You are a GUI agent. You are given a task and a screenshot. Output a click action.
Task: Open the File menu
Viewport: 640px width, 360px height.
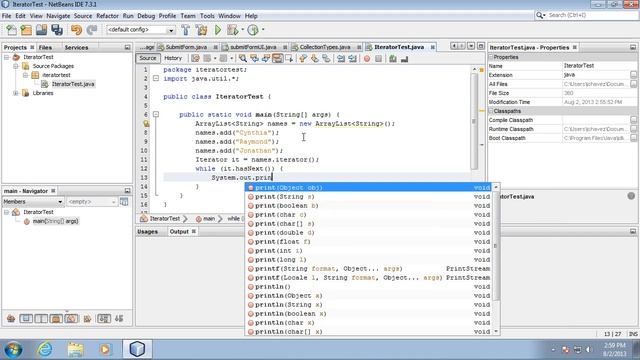pos(7,16)
